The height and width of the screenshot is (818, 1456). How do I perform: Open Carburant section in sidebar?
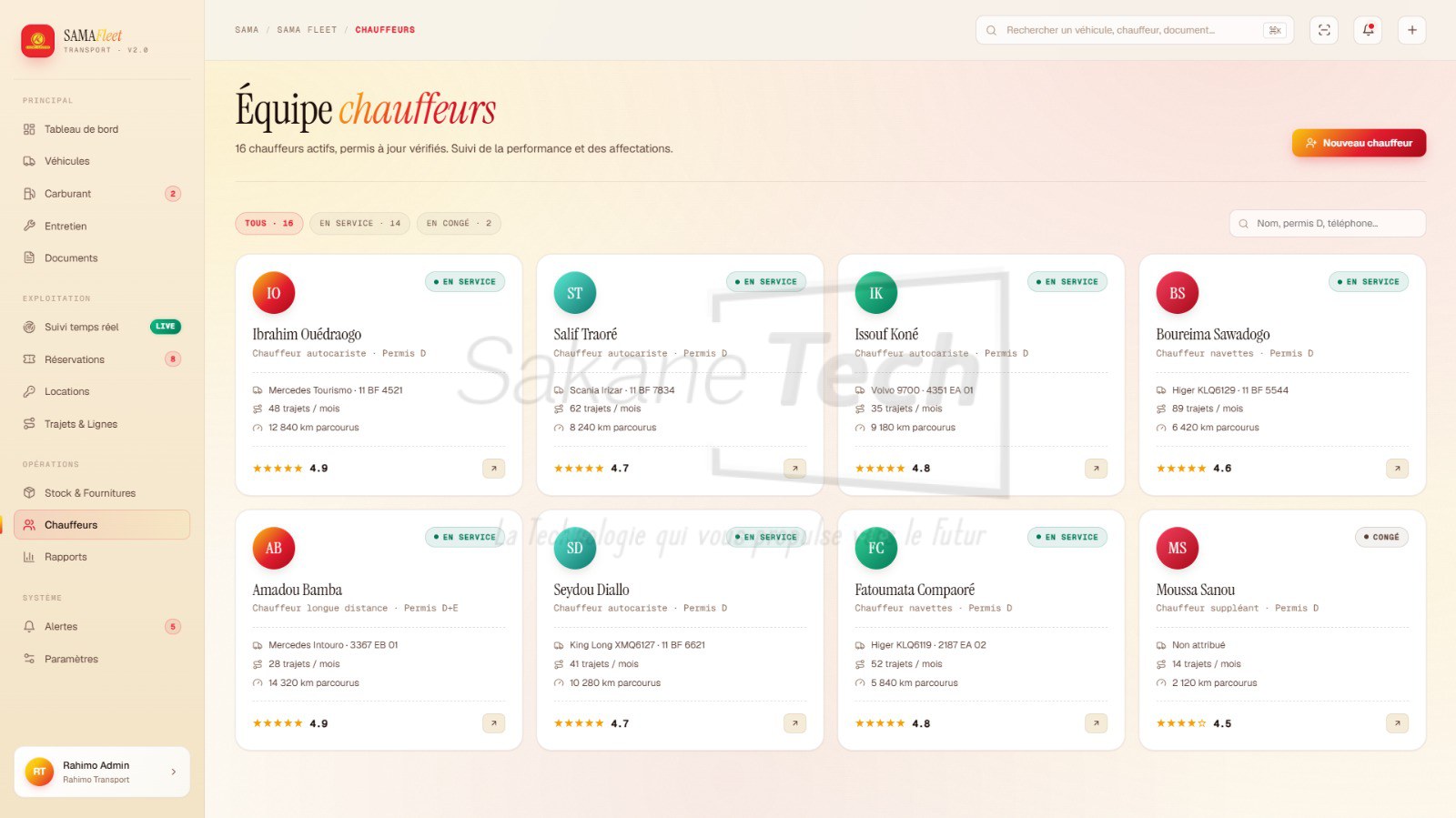click(102, 194)
